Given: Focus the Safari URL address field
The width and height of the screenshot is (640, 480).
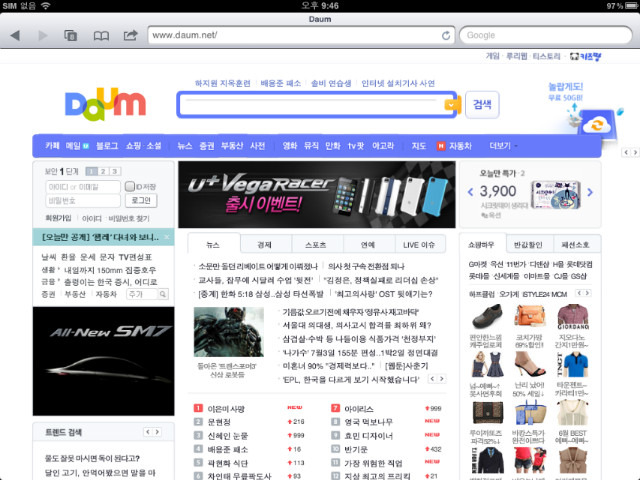Looking at the screenshot, I should [x=301, y=36].
